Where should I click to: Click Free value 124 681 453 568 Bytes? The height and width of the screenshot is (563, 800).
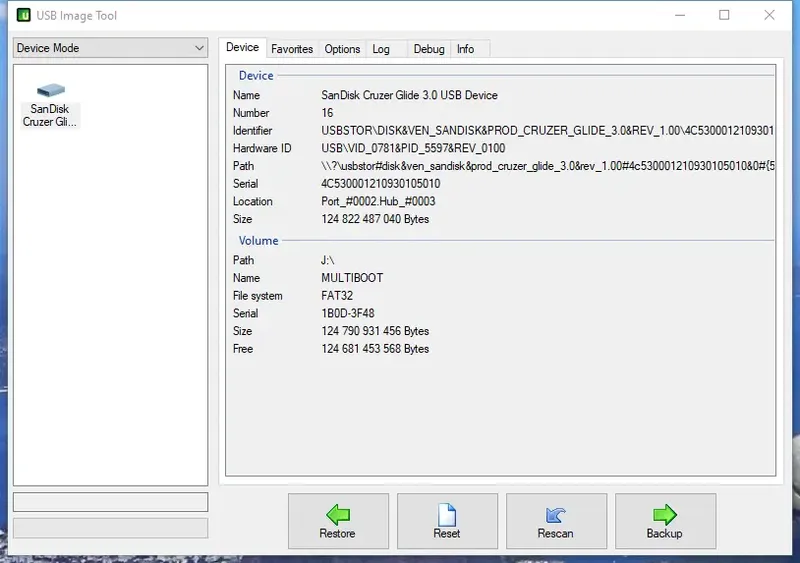tap(375, 349)
